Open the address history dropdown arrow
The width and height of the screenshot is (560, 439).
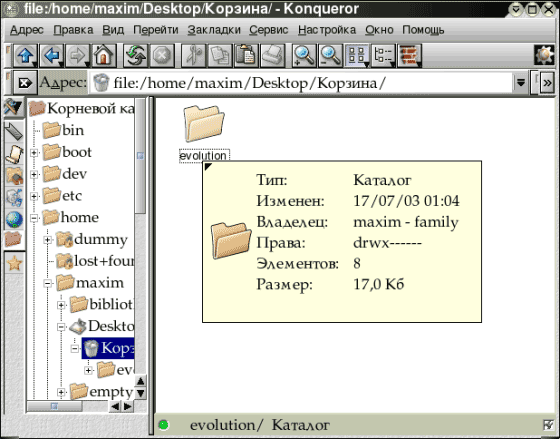[x=521, y=83]
